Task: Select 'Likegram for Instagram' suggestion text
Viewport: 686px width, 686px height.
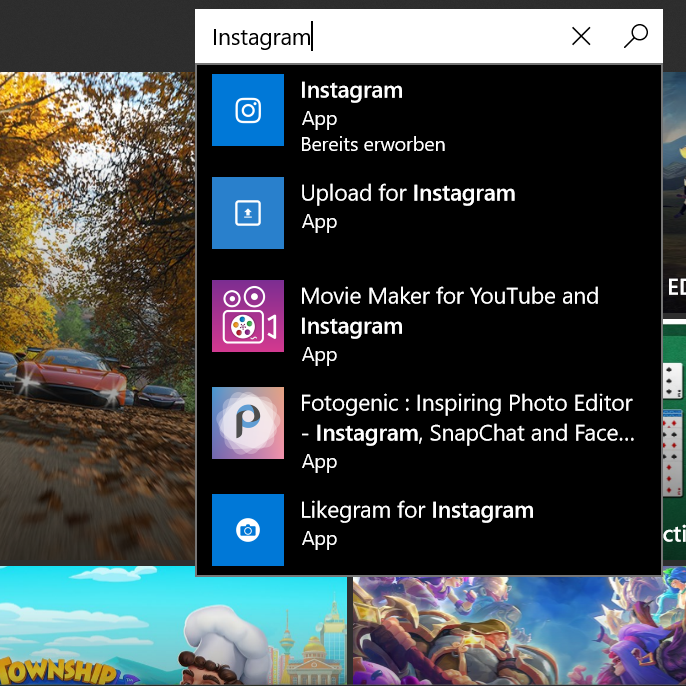Action: pyautogui.click(x=417, y=511)
